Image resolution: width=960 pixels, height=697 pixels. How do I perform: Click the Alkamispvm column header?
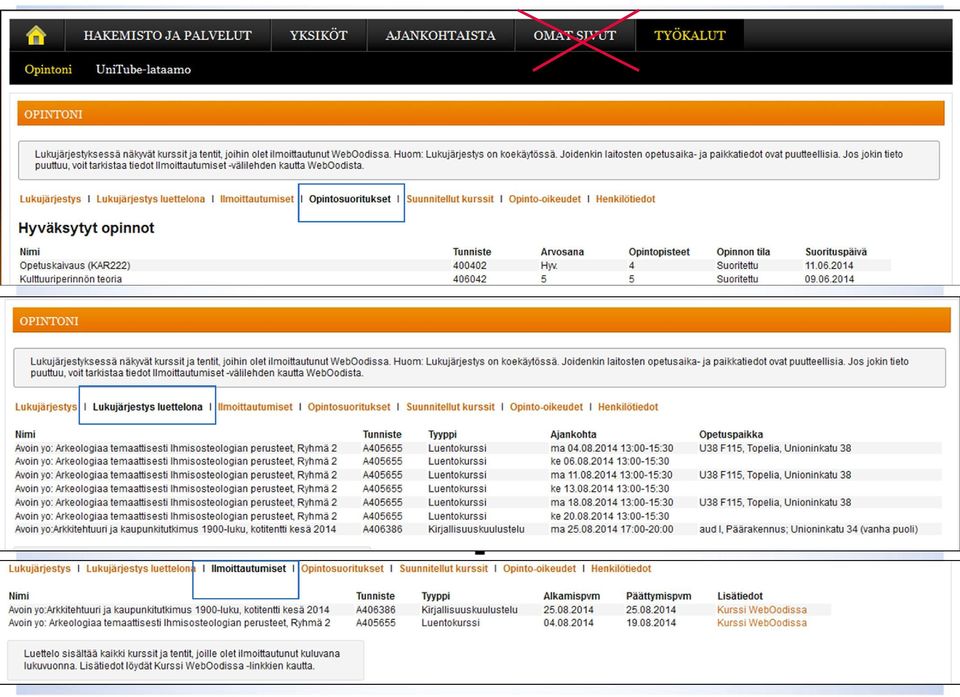tap(572, 596)
